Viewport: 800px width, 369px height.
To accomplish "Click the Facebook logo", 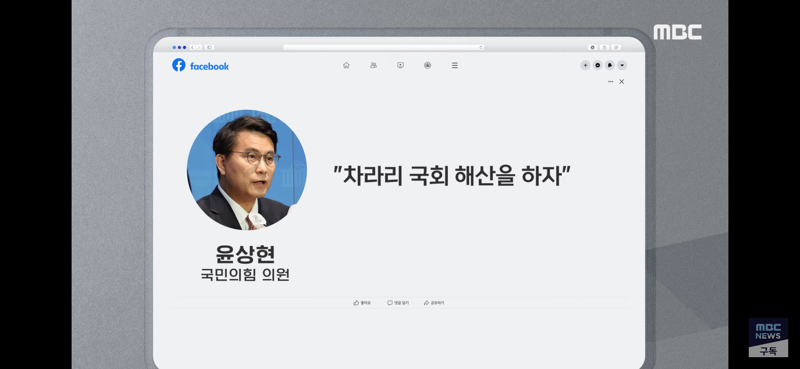I will pyautogui.click(x=201, y=65).
